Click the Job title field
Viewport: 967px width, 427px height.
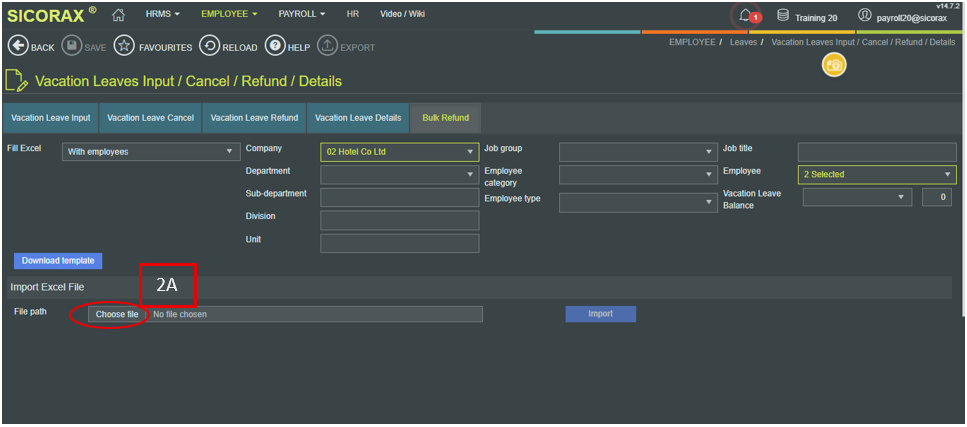(877, 152)
